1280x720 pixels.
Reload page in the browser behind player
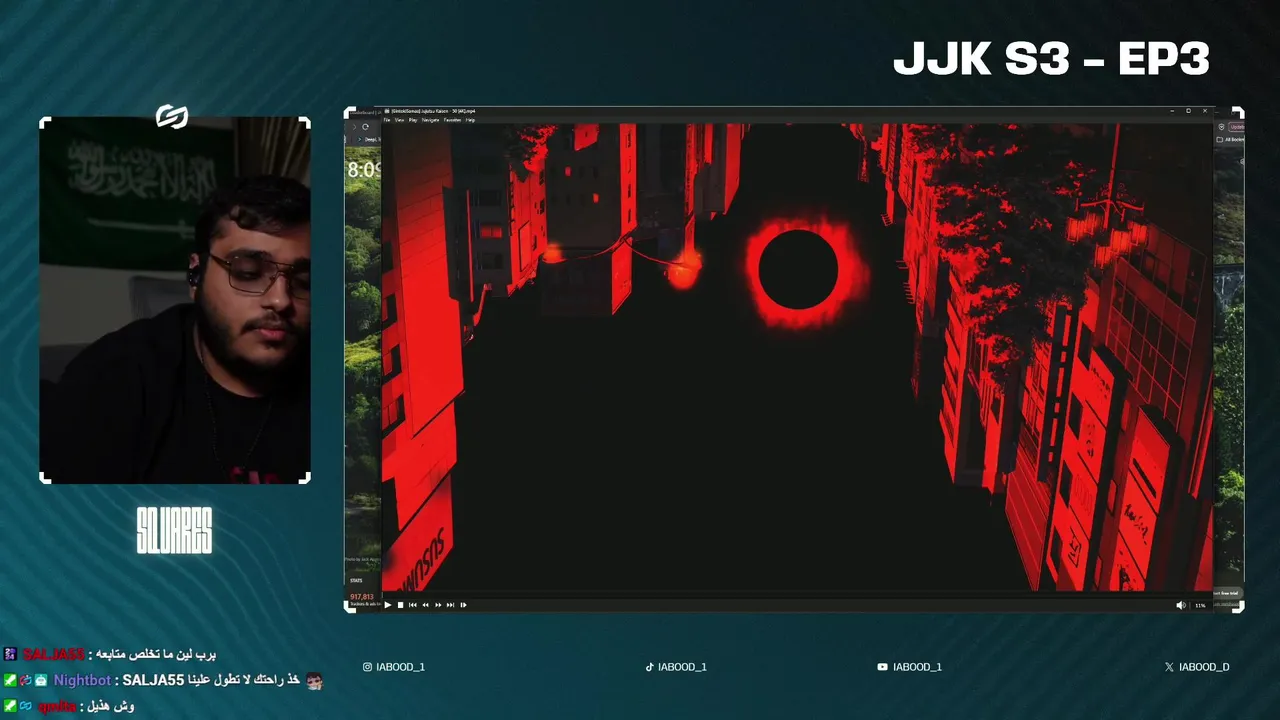point(365,127)
